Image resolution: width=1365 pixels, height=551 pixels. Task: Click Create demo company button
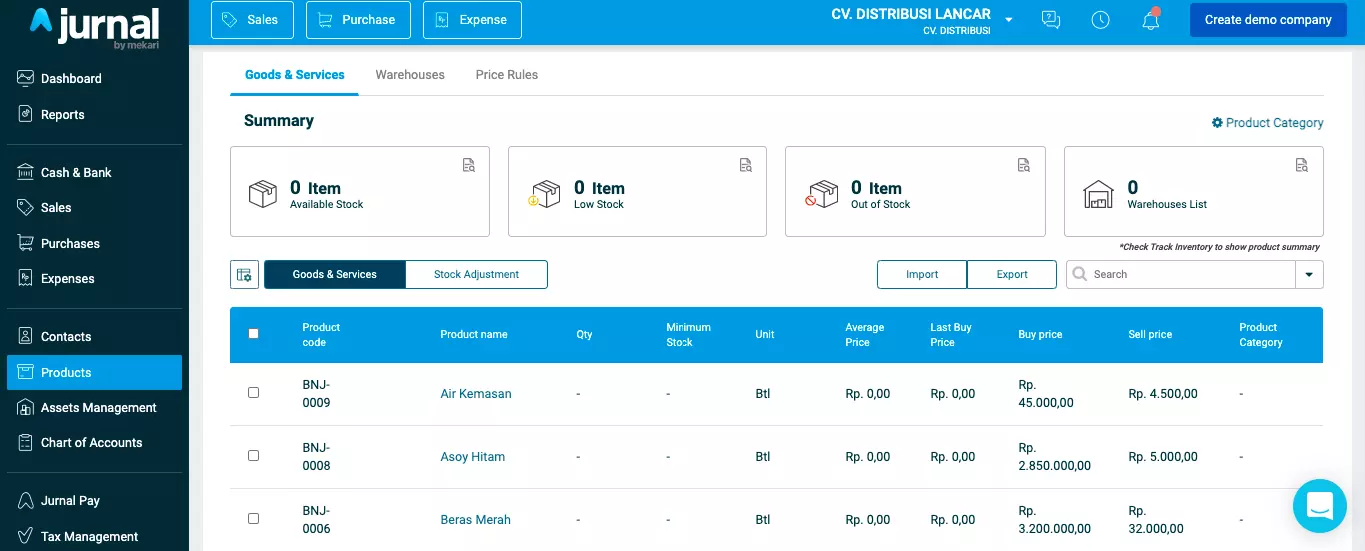coord(1268,20)
